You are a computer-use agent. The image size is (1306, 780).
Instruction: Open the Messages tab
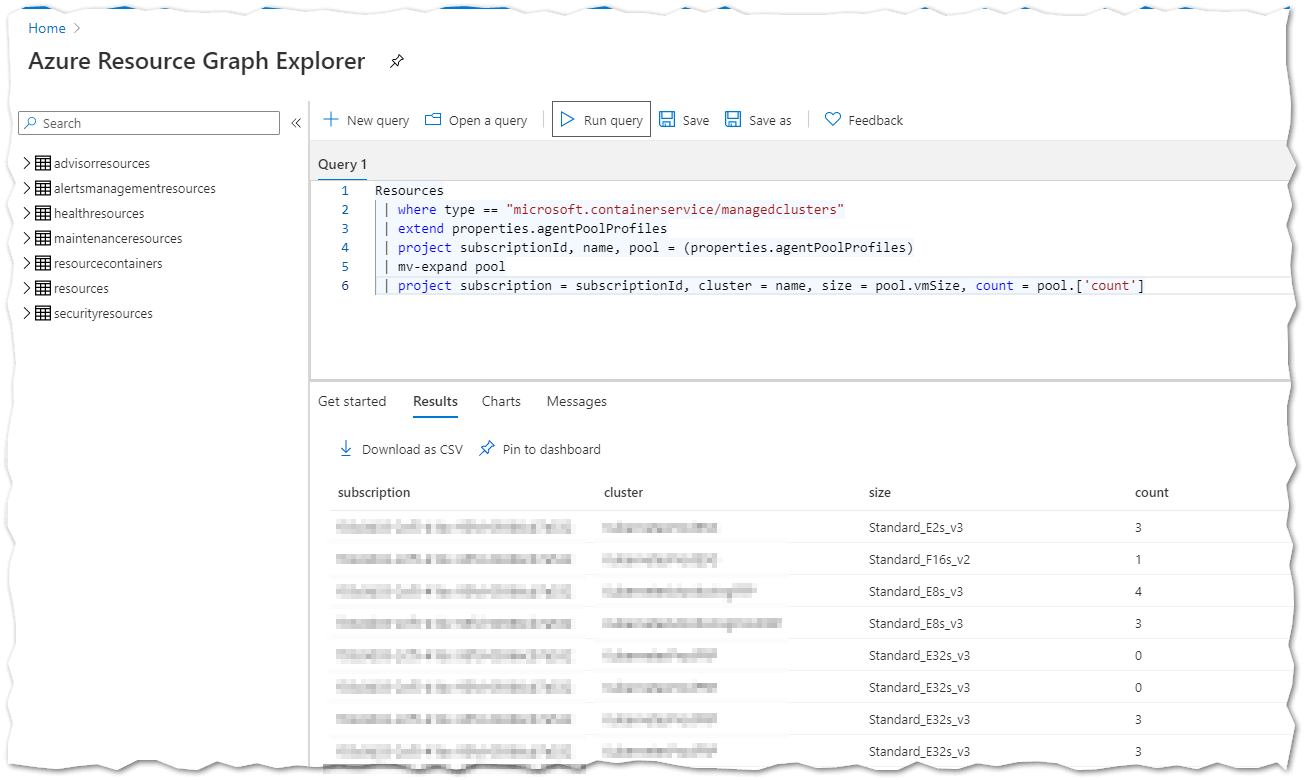(x=576, y=401)
